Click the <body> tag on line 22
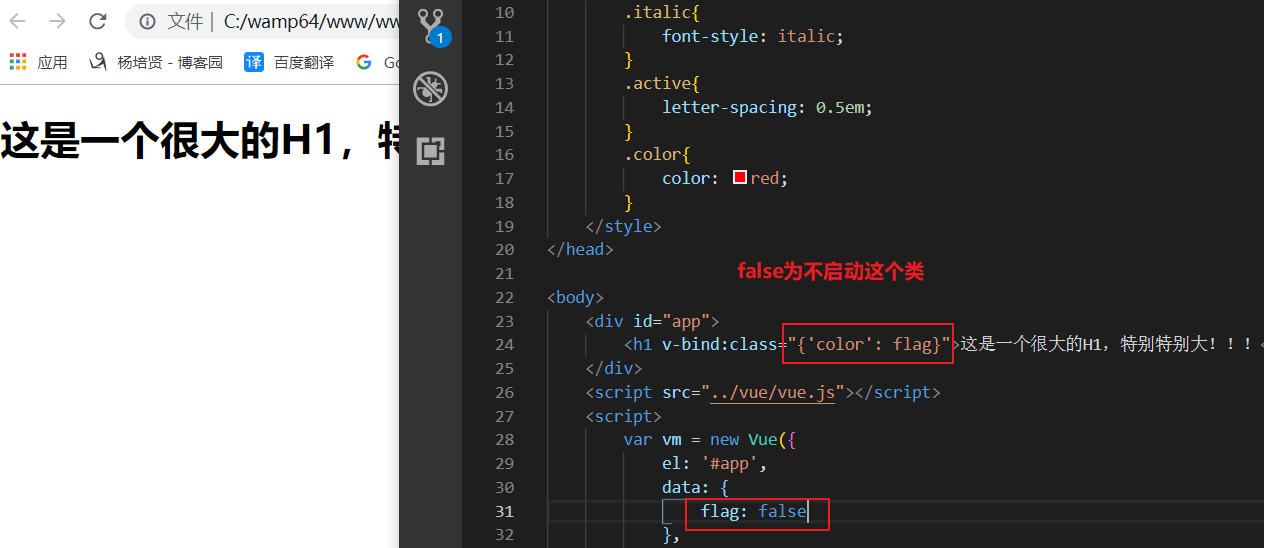Screen dimensions: 1264x548 576,297
